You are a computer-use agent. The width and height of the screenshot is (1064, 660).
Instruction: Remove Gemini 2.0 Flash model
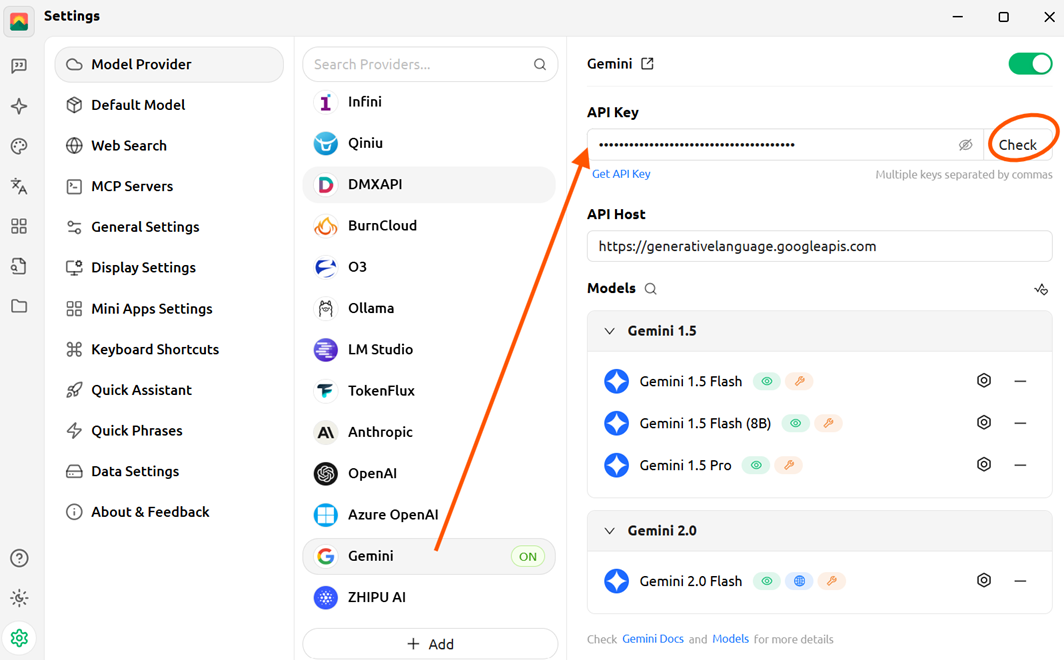tap(1020, 581)
